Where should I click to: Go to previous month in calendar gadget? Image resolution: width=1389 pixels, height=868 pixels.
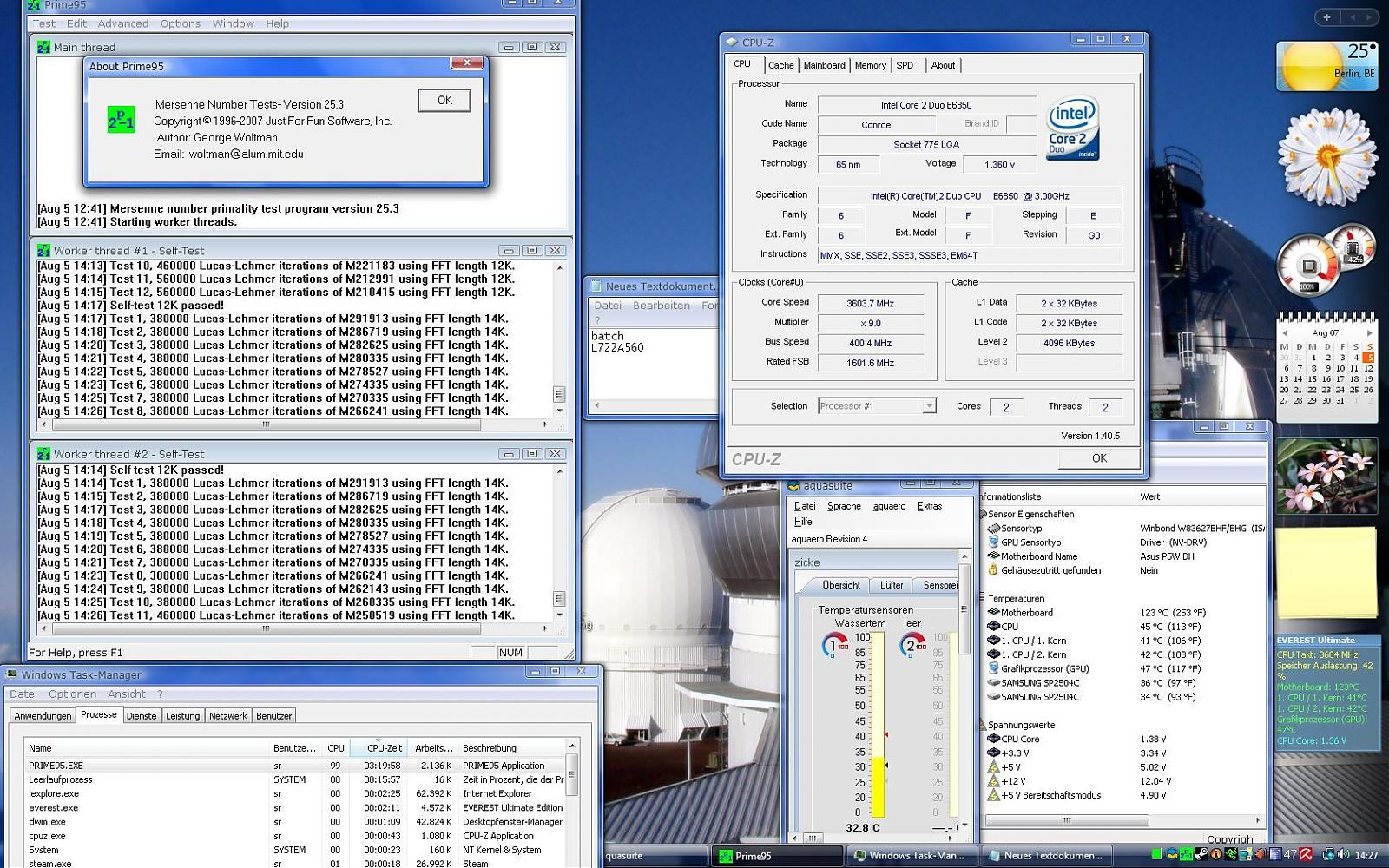pyautogui.click(x=1286, y=332)
